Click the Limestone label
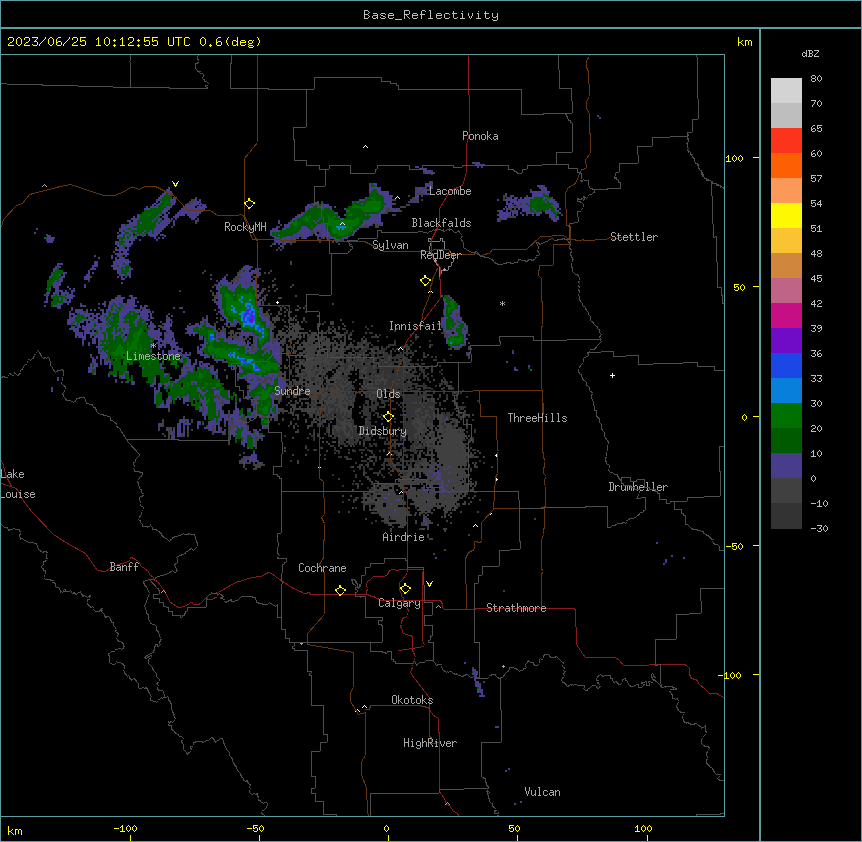The width and height of the screenshot is (862, 842). click(x=153, y=356)
